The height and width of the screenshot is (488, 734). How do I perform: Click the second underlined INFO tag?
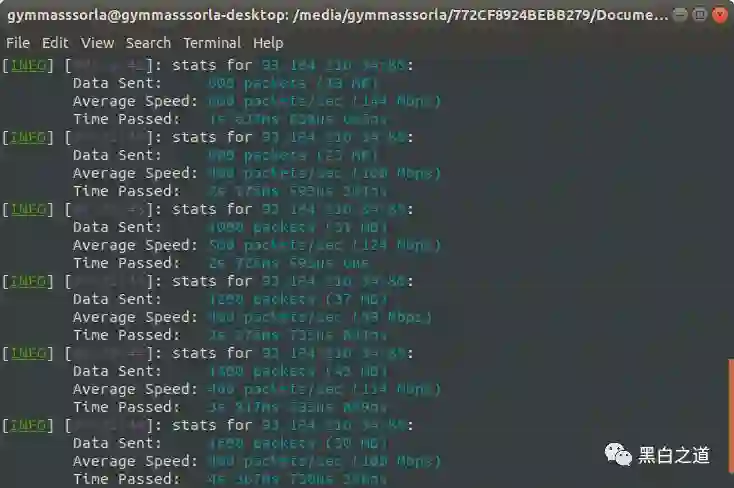pos(29,137)
